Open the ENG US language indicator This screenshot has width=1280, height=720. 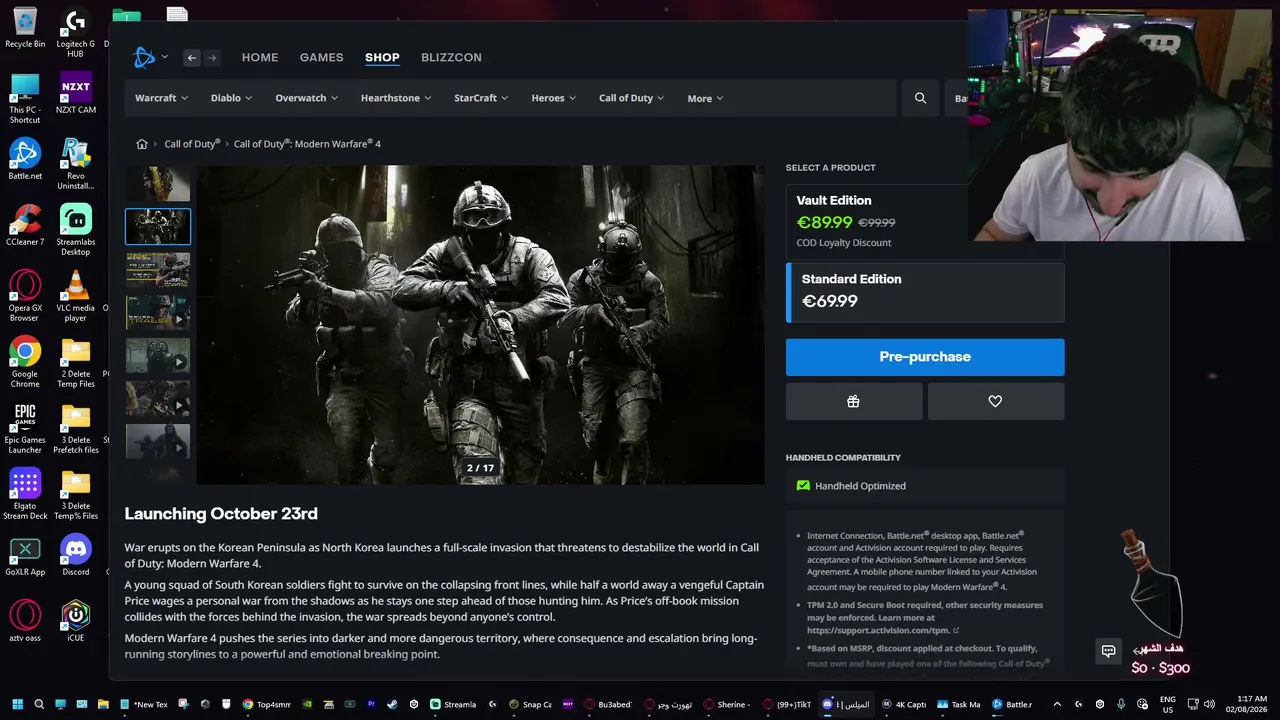1168,704
